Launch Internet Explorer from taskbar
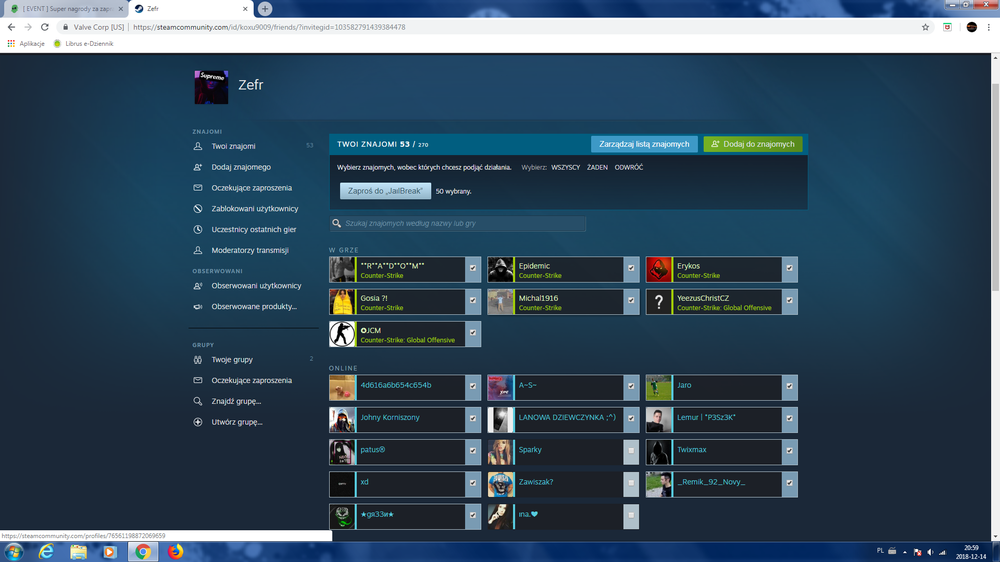 [46, 552]
